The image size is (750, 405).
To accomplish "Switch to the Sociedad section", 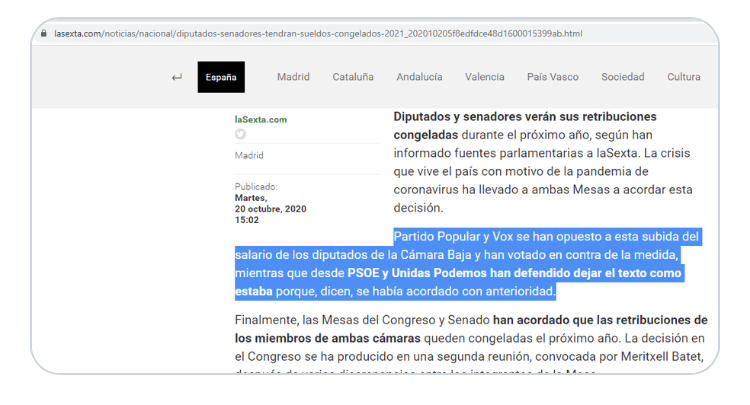I will tap(622, 77).
